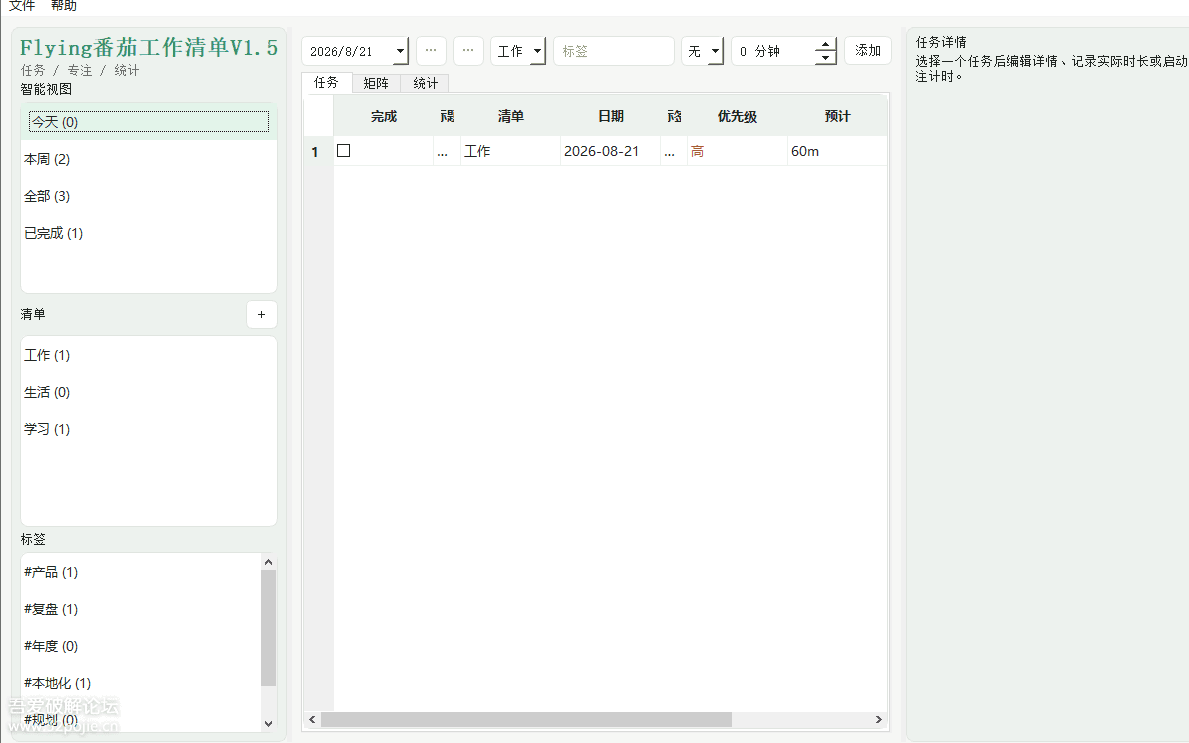Open the 帮助 menu
The height and width of the screenshot is (743, 1189).
pyautogui.click(x=64, y=6)
